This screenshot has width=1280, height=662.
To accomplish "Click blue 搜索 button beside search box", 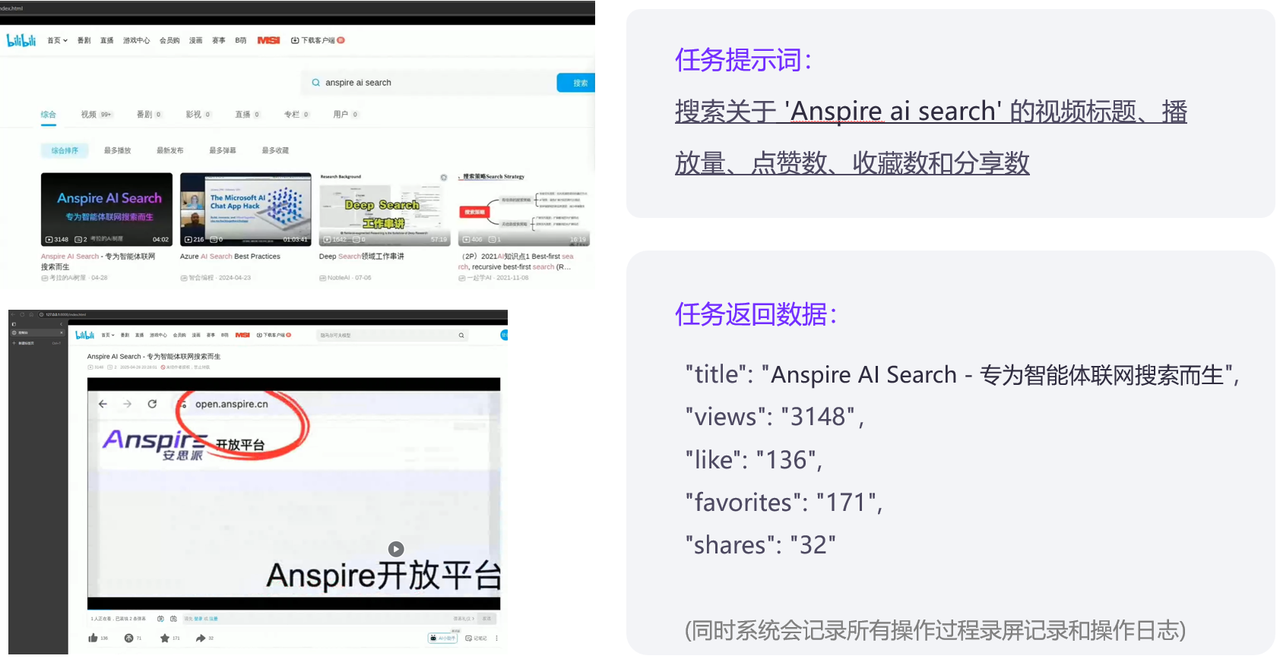I will 577,83.
